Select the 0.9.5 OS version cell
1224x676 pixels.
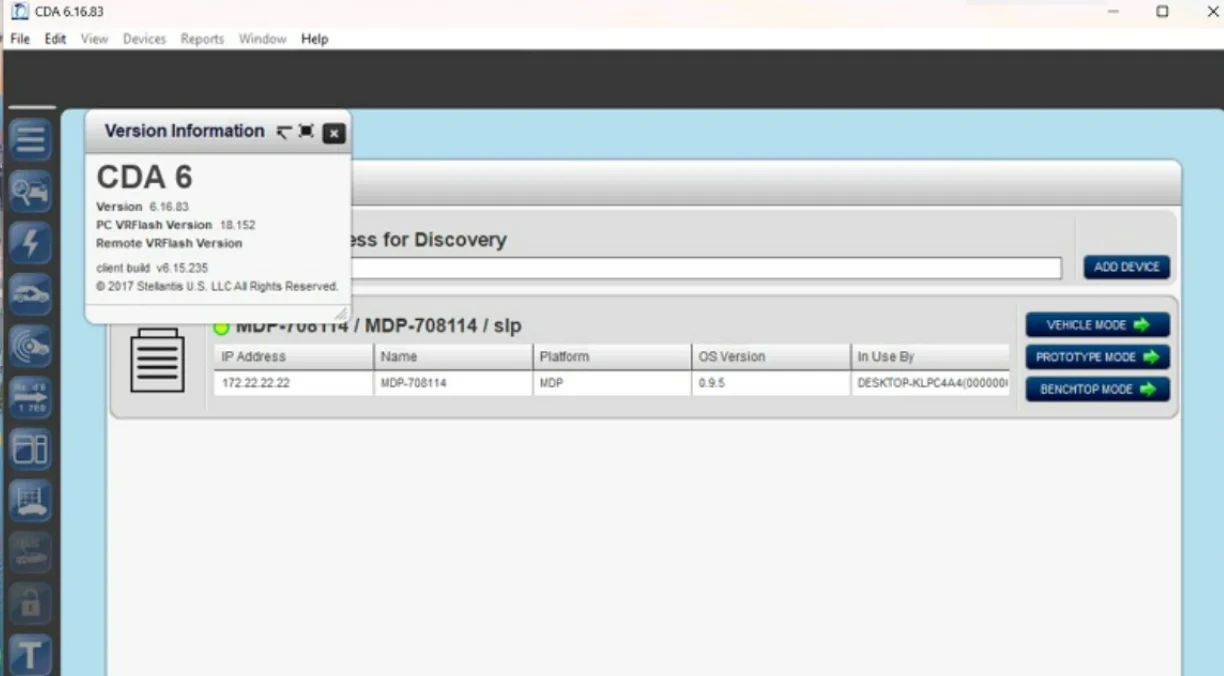(x=771, y=383)
